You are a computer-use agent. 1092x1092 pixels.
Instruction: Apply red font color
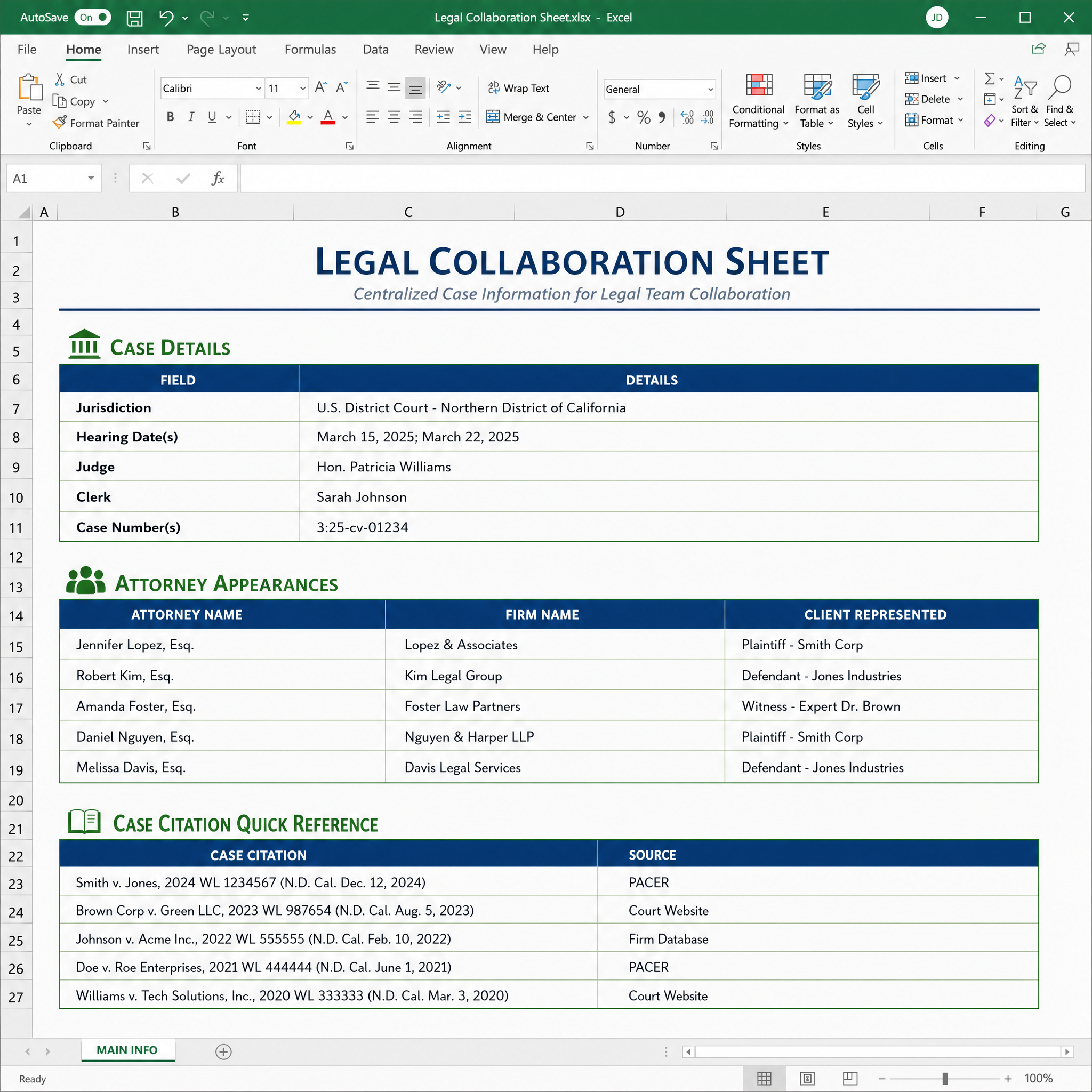[328, 117]
